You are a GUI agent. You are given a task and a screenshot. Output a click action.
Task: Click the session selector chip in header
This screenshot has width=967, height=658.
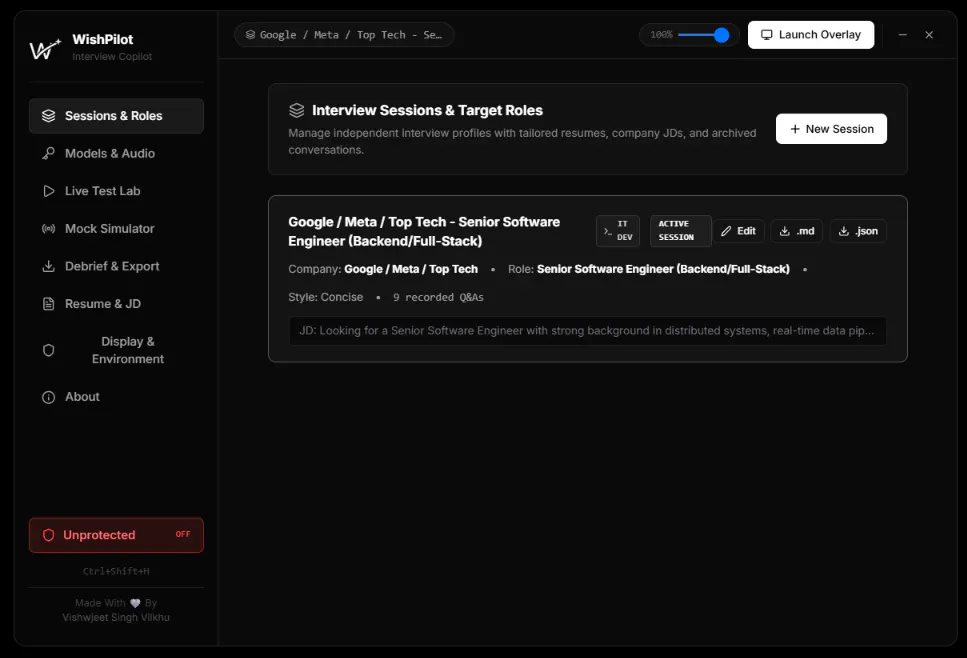[x=344, y=35]
